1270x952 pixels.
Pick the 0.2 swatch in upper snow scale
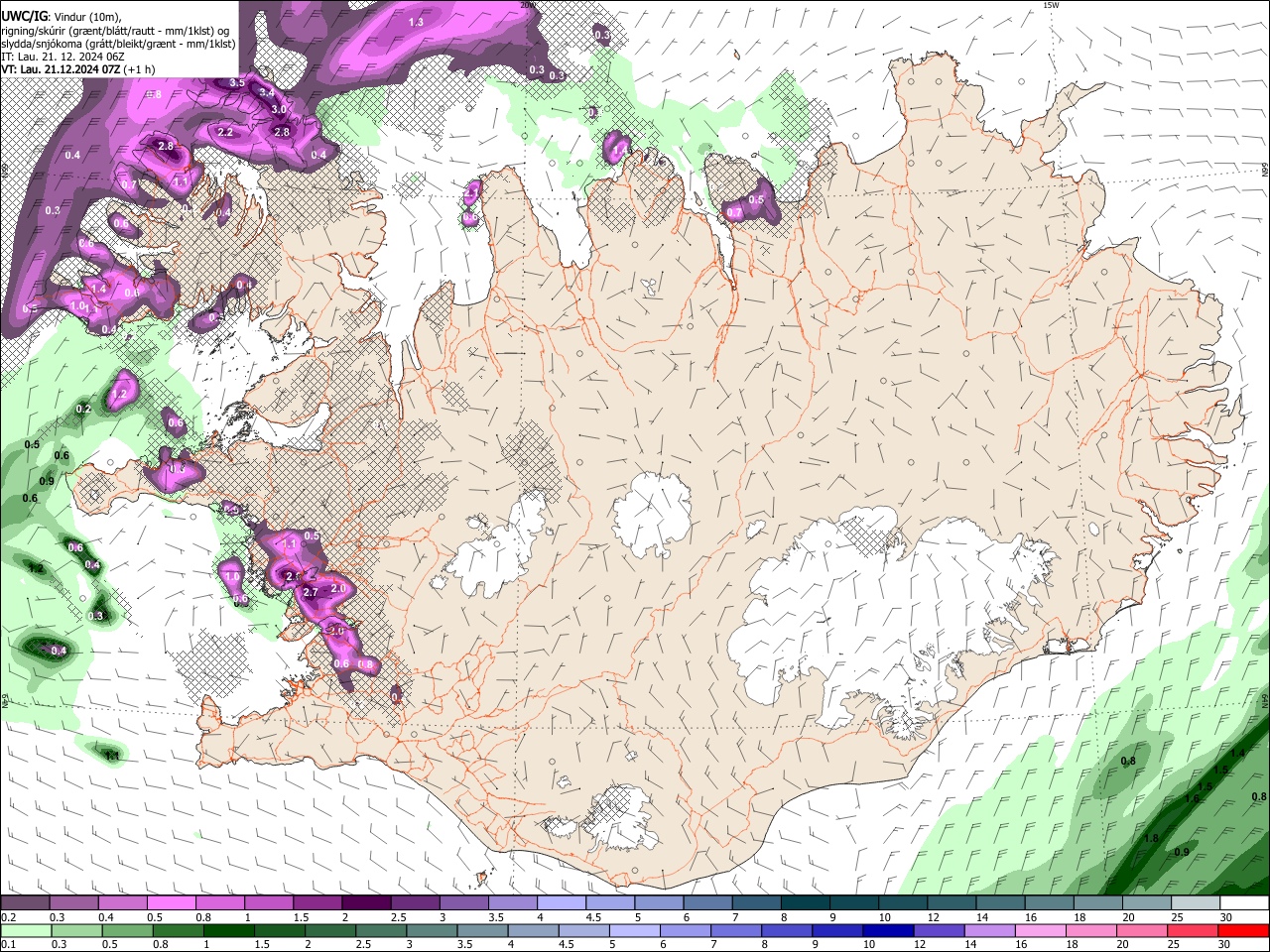point(25,903)
